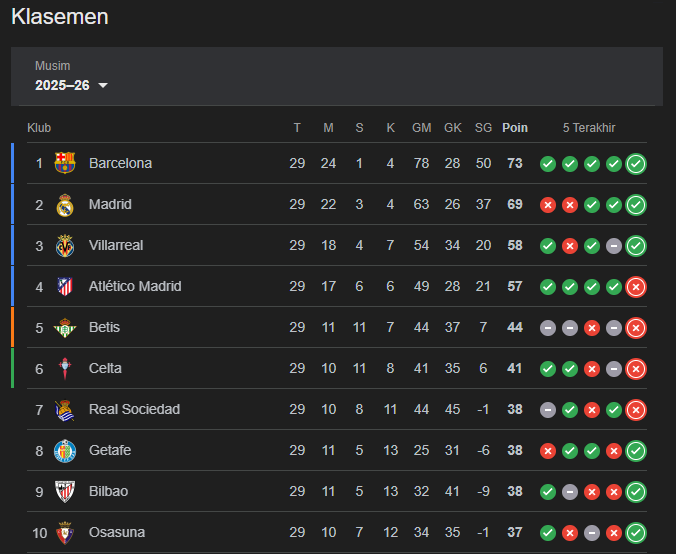Screen dimensions: 676x554
Task: Click the Atlético Madrid crest icon
Action: pos(65,286)
